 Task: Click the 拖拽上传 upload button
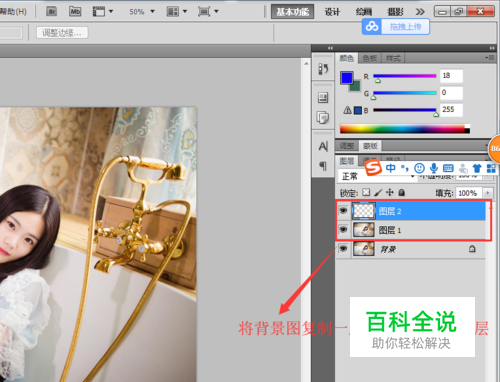coord(405,27)
